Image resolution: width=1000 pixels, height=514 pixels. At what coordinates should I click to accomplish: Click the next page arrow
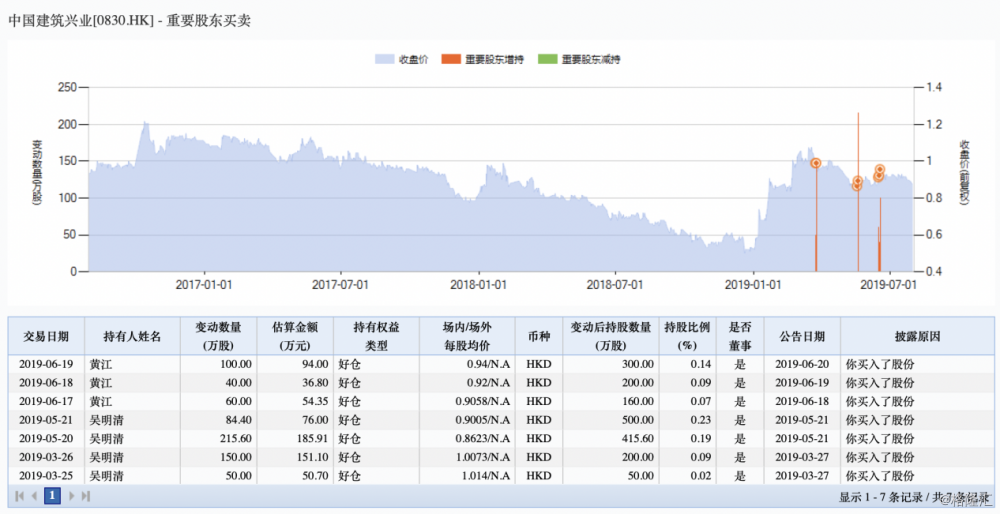point(70,495)
